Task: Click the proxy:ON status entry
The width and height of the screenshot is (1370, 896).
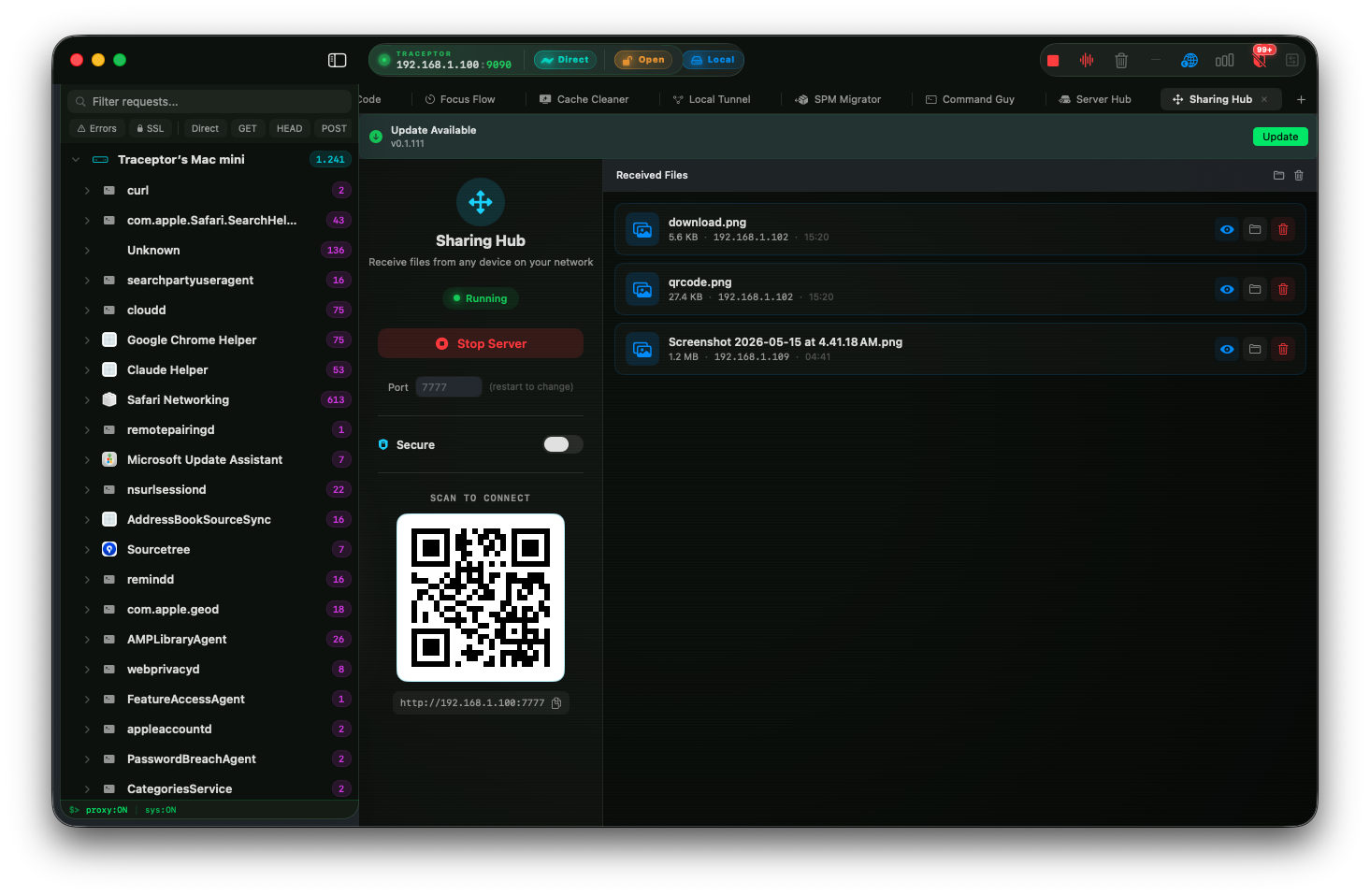Action: click(107, 810)
